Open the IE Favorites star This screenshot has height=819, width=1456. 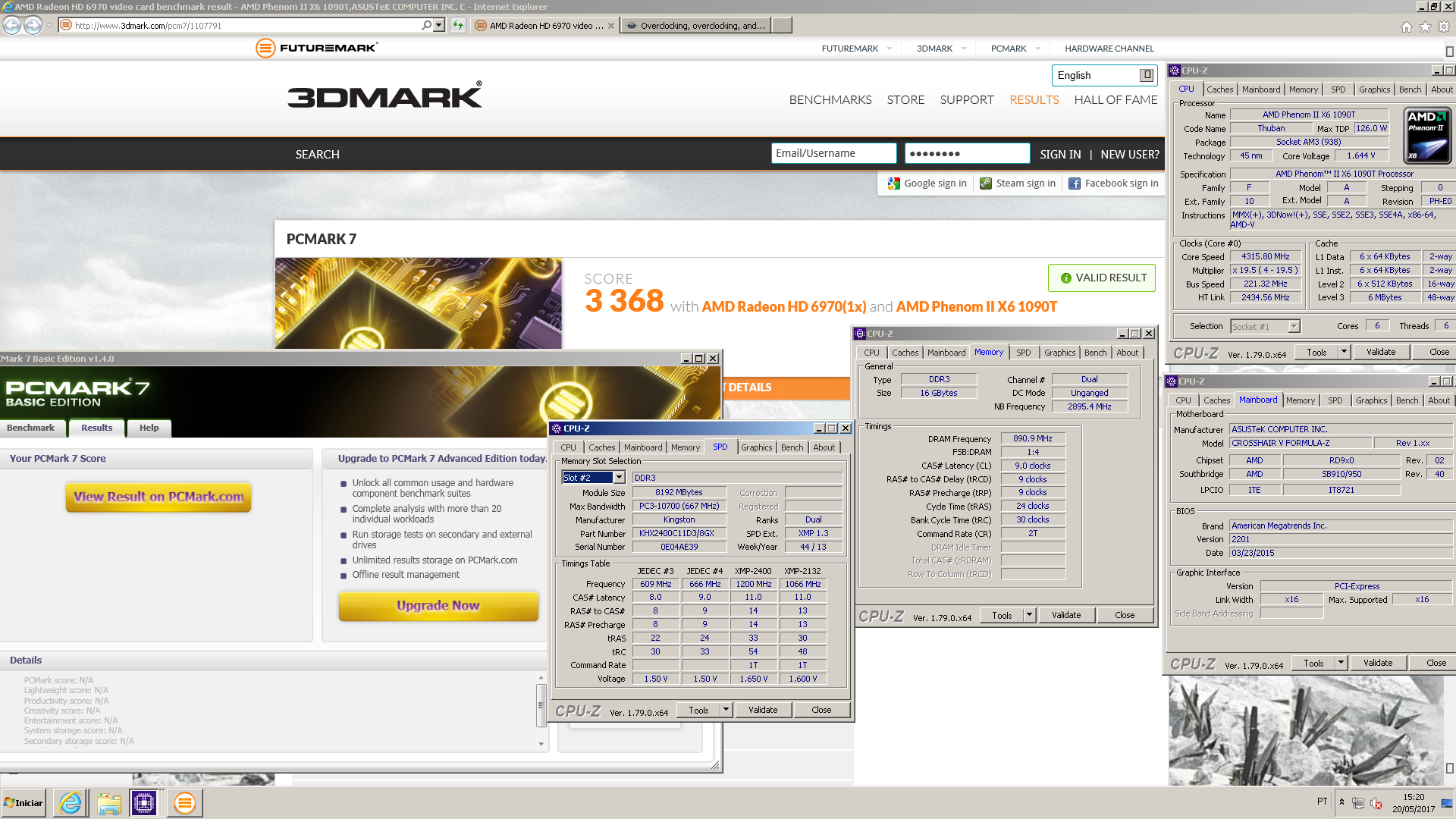tap(1426, 27)
